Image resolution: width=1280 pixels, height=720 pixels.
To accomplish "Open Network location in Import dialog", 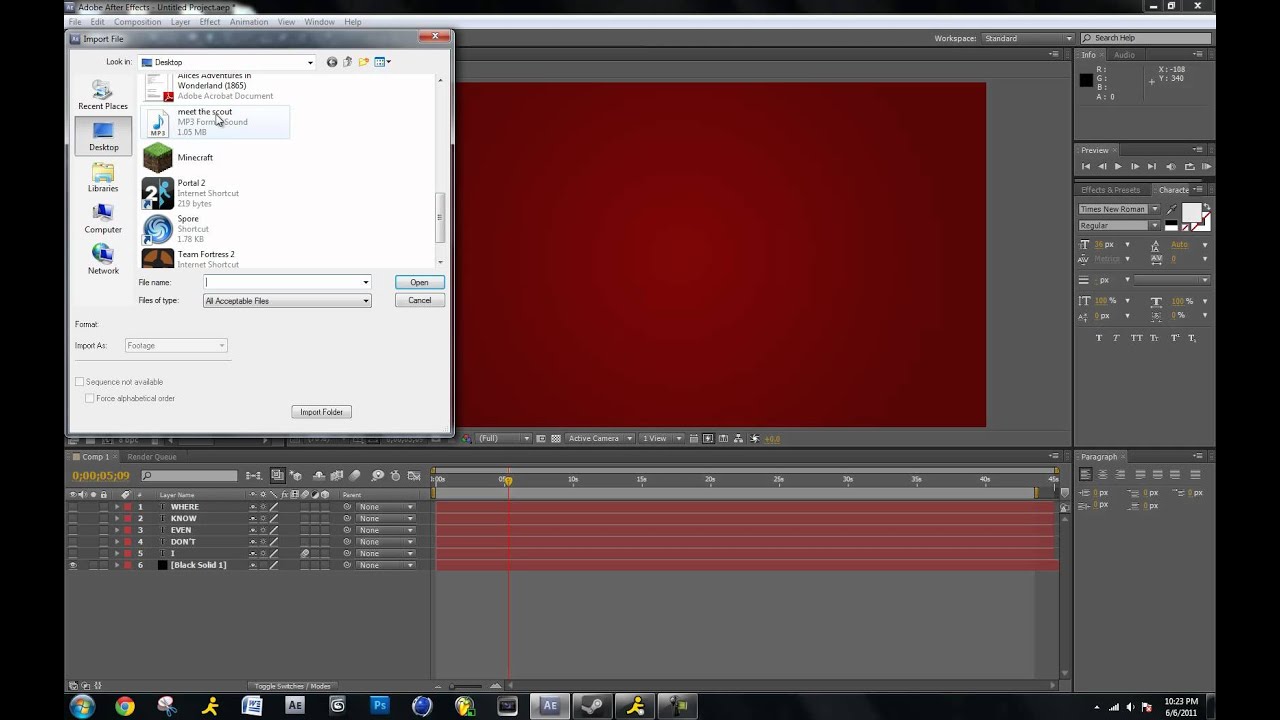I will click(103, 260).
